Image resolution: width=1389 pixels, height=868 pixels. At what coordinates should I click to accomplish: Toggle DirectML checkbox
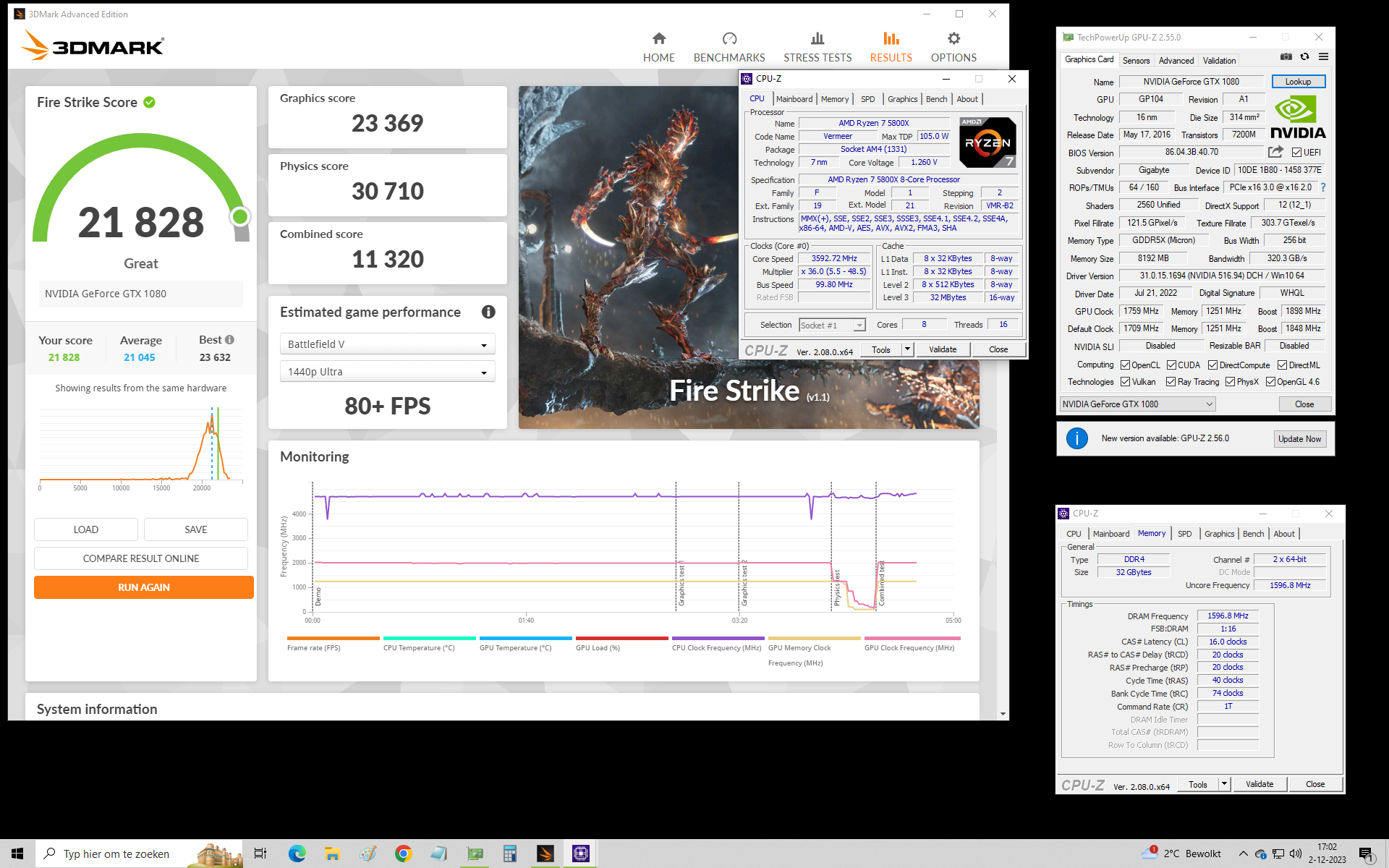click(1282, 365)
